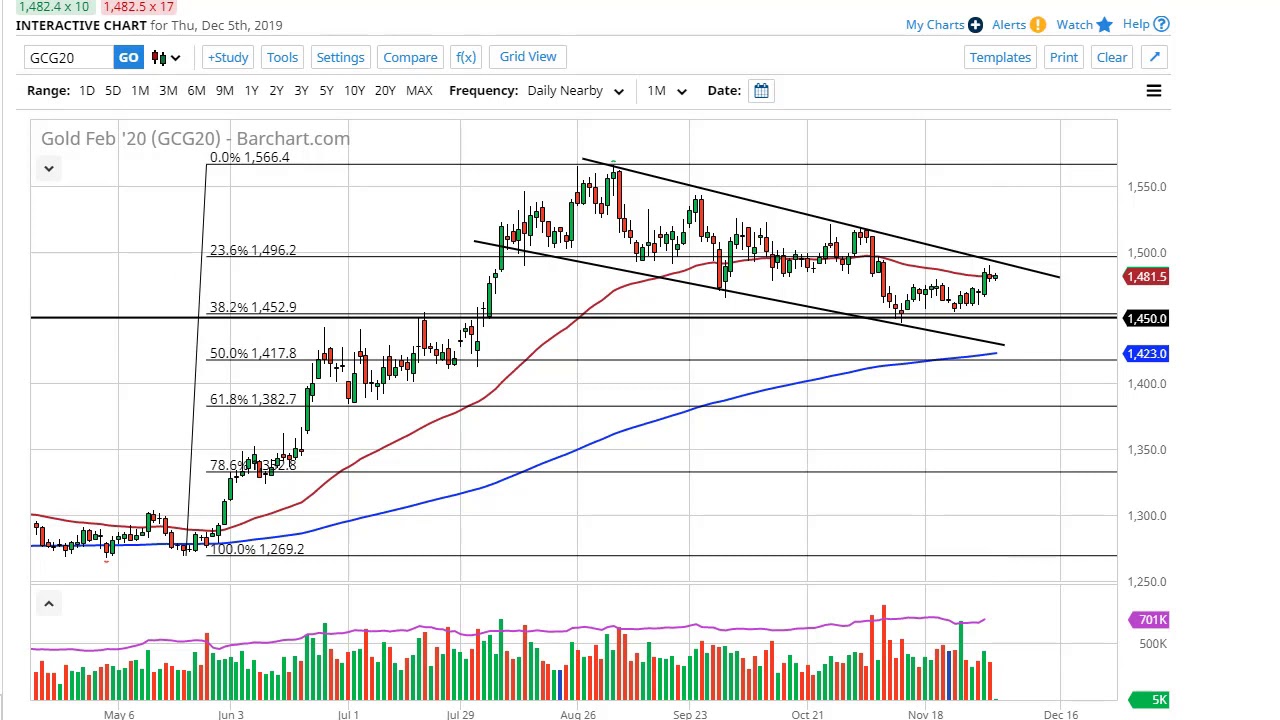This screenshot has width=1280, height=720.
Task: Add a study with the +Study button
Action: tap(228, 57)
